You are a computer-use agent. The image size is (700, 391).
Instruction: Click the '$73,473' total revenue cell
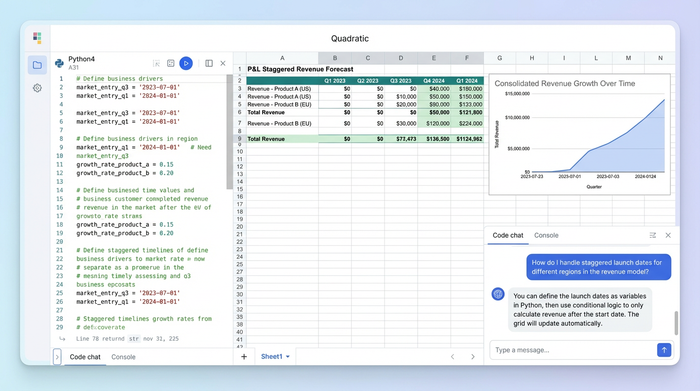click(x=401, y=139)
